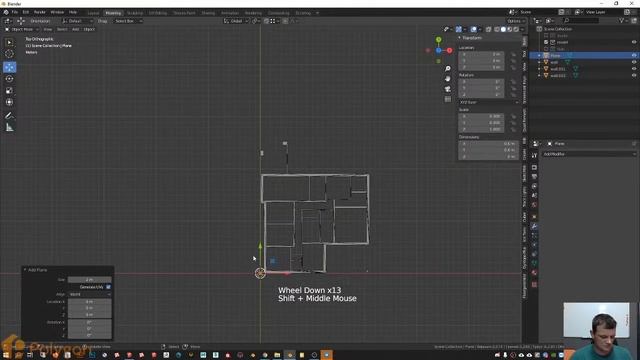Select the Measure ruler tool
The width and height of the screenshot is (640, 360).
pyautogui.click(x=9, y=128)
